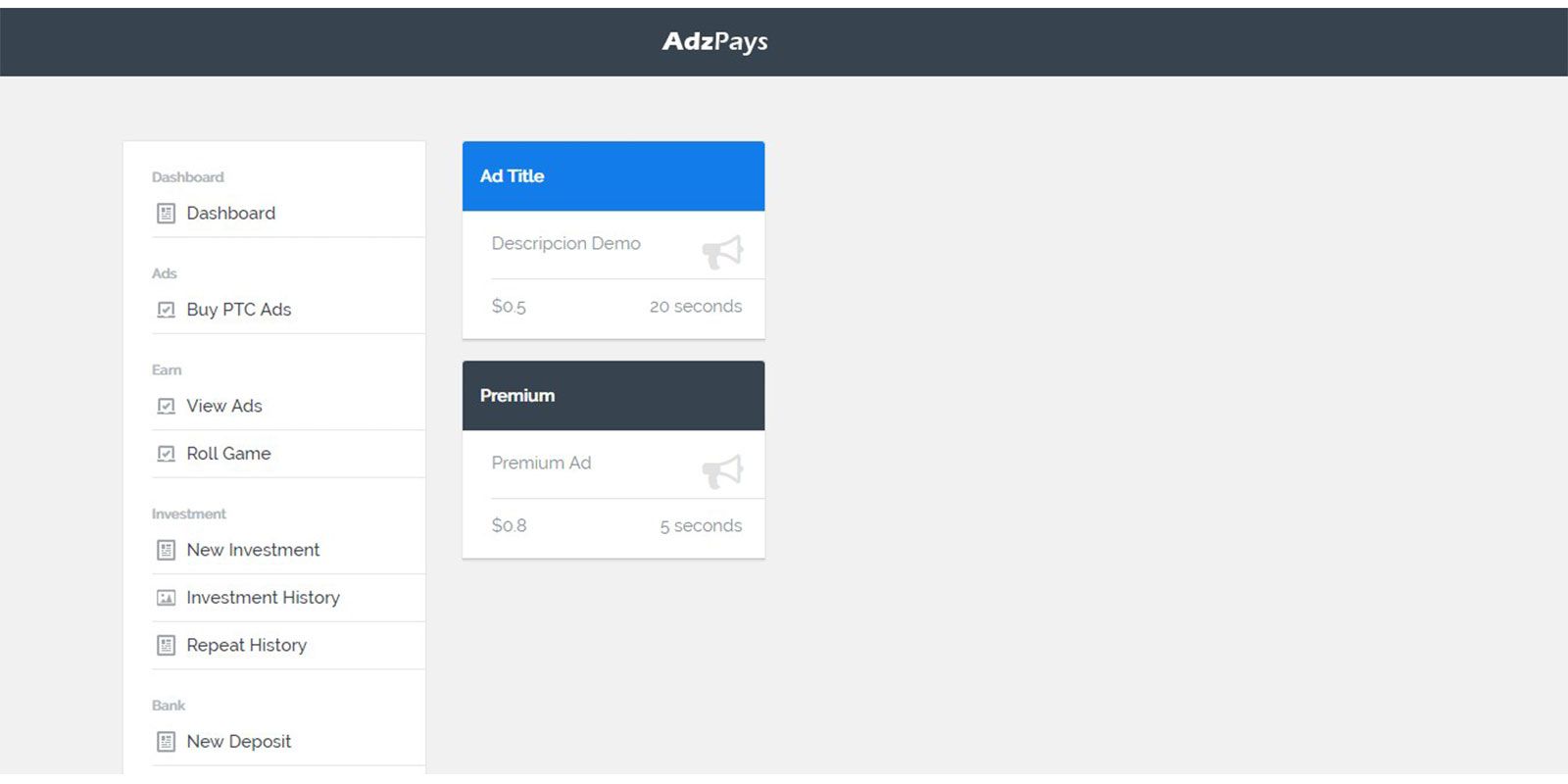This screenshot has height=784, width=1568.
Task: Open the blue Ad Title header
Action: (613, 176)
